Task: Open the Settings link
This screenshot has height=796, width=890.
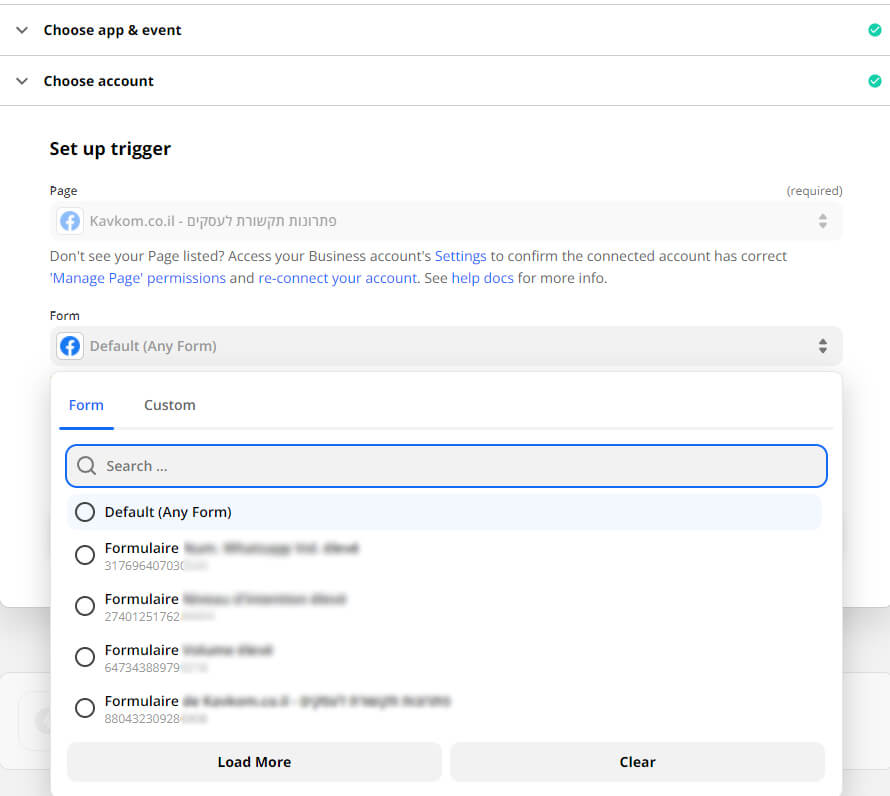Action: [460, 256]
